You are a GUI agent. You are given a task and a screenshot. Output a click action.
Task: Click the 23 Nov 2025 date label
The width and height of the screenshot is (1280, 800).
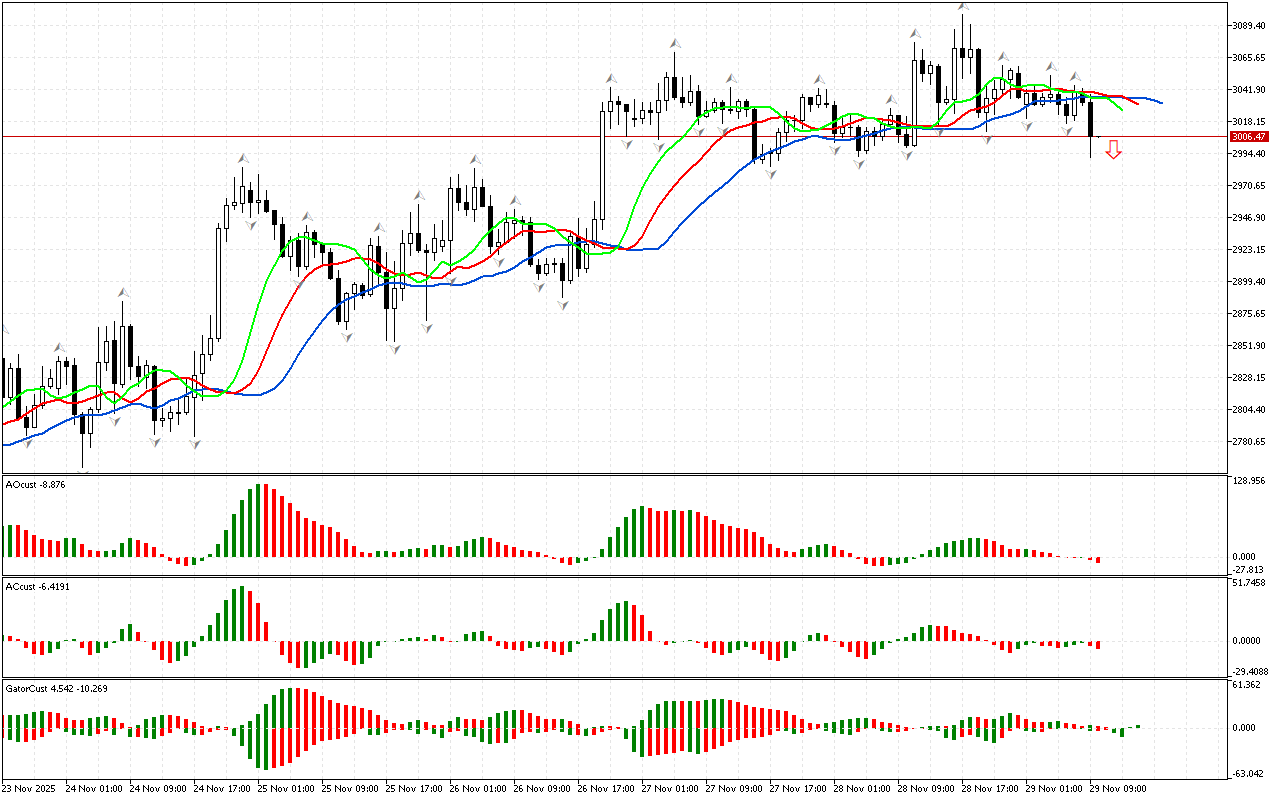(31, 789)
